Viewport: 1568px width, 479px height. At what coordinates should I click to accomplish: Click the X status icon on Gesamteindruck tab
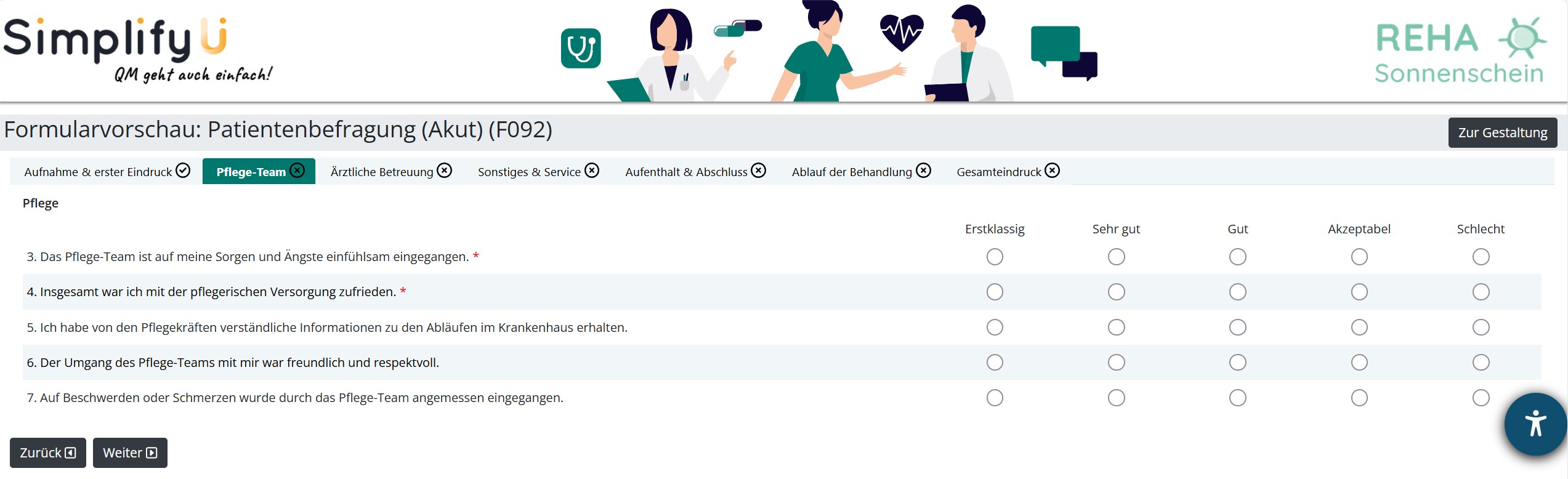[x=1053, y=171]
